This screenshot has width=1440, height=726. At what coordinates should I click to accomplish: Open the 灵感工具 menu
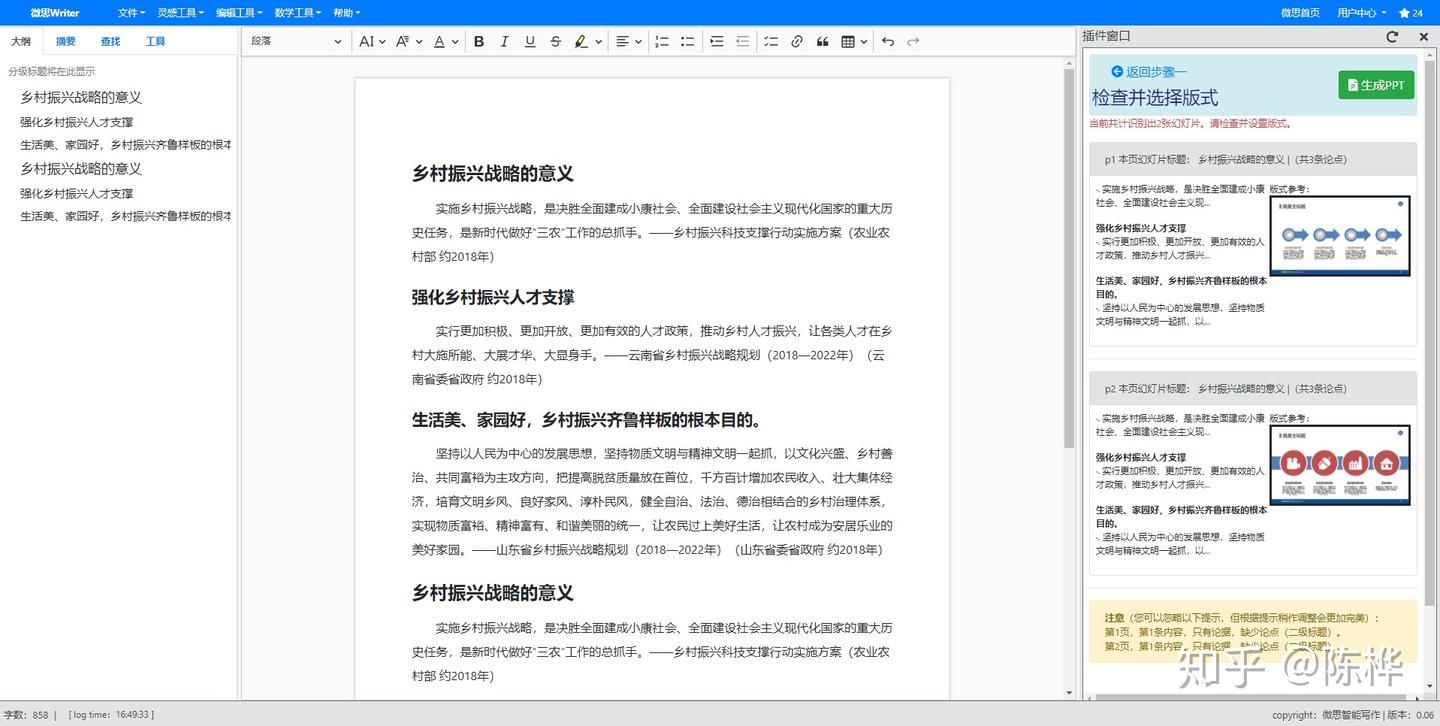(x=181, y=13)
